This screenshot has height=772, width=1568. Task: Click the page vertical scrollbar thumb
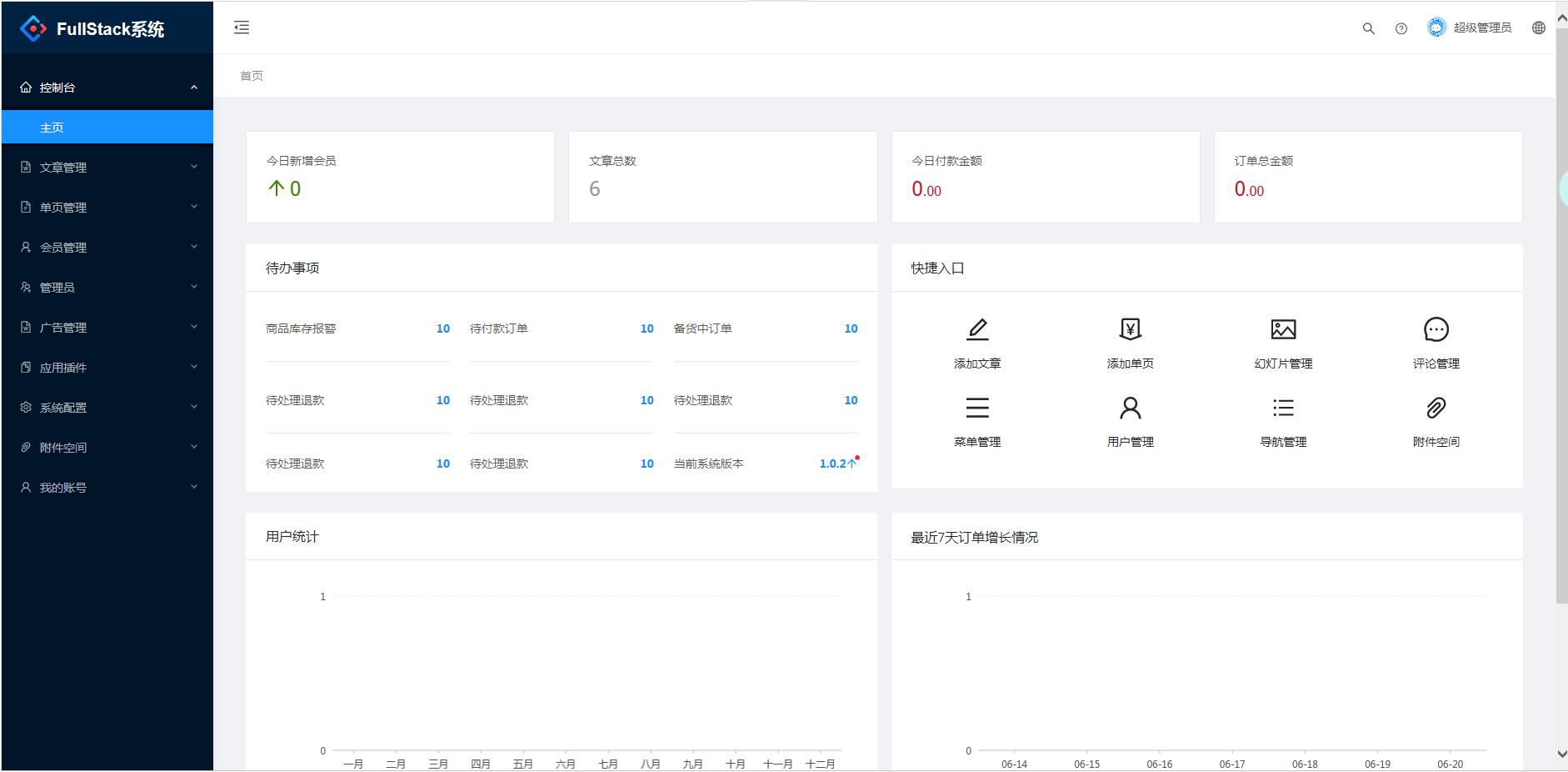(1561, 317)
